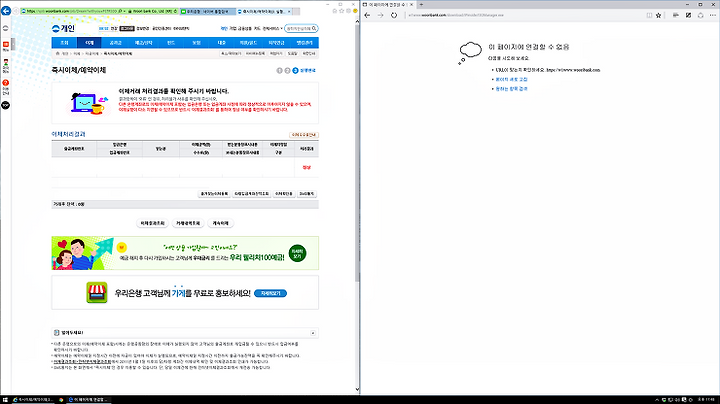Click the blue 자세히보기 button on store banner
The height and width of the screenshot is (404, 720).
pos(270,293)
